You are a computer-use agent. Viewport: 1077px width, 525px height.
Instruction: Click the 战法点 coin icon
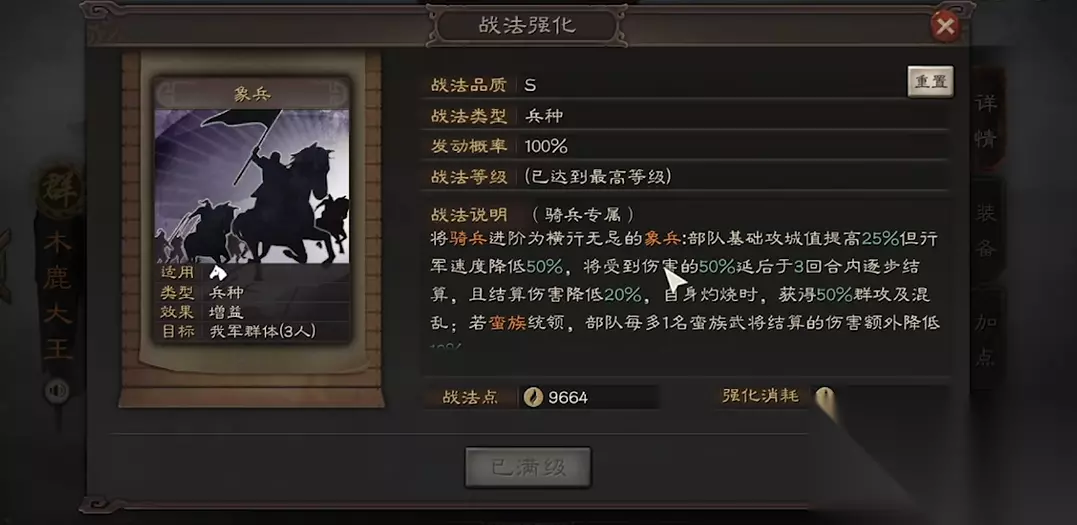tap(533, 397)
